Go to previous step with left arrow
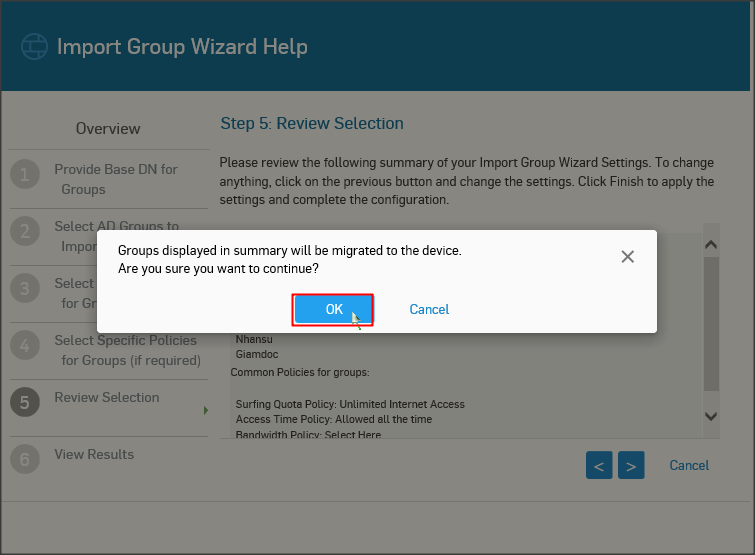 click(x=598, y=465)
